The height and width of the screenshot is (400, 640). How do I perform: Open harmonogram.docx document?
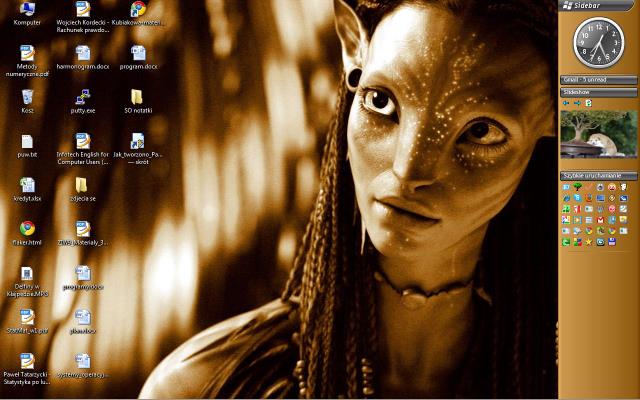click(x=82, y=53)
